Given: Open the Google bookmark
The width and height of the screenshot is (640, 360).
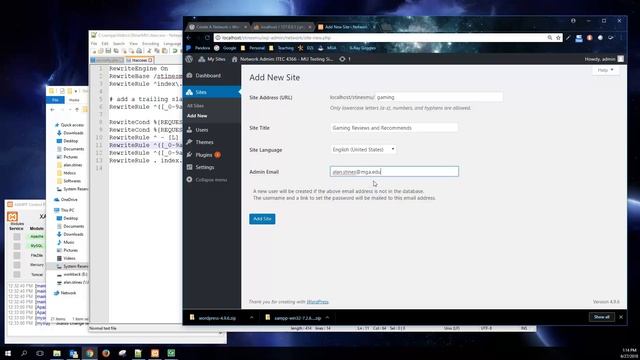Looking at the screenshot, I should (225, 48).
